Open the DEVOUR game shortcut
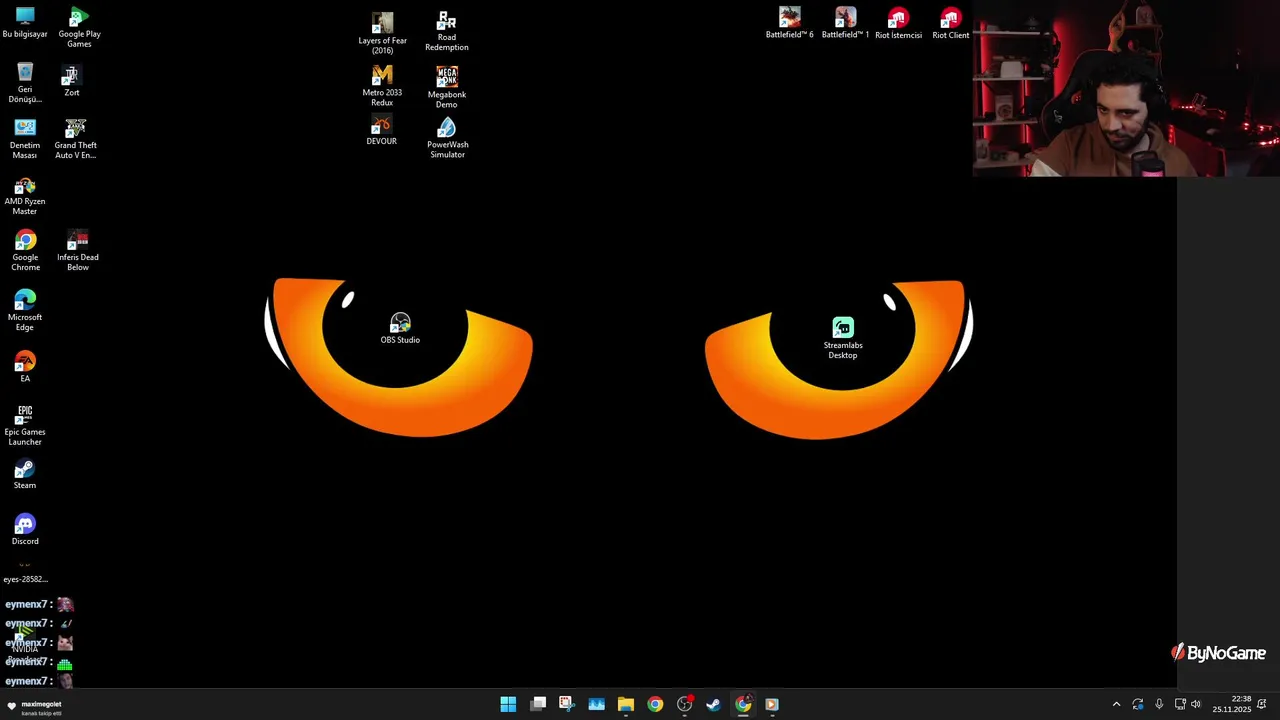 381,130
